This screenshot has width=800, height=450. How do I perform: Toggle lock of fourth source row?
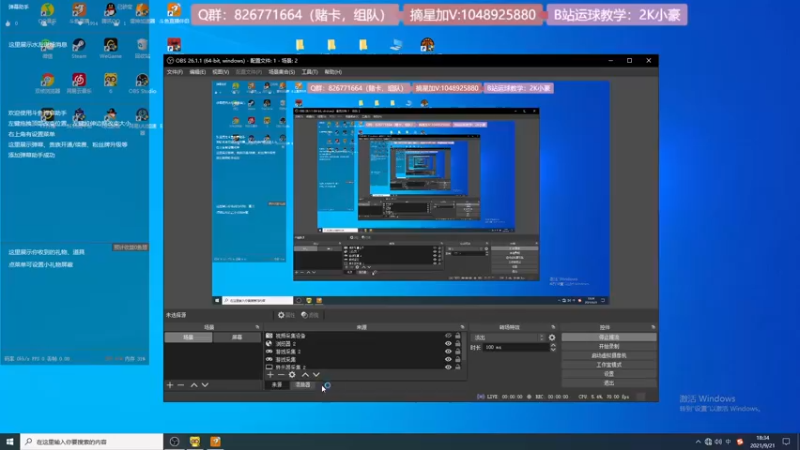click(458, 359)
